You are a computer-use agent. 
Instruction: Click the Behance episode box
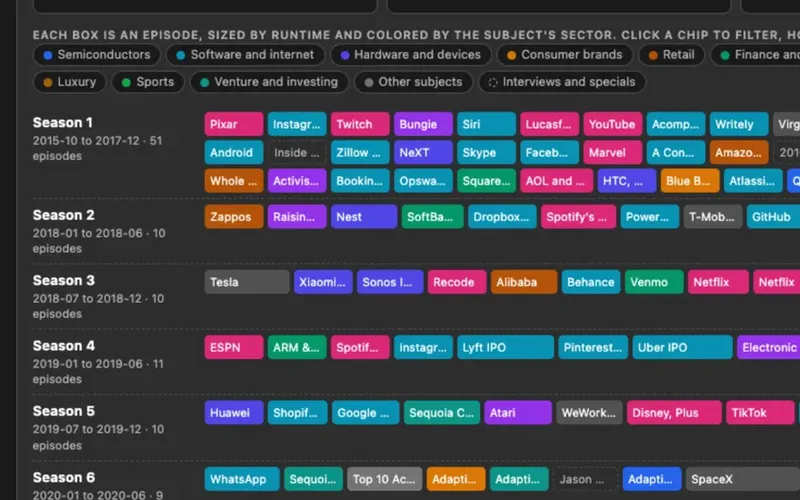[x=591, y=282]
